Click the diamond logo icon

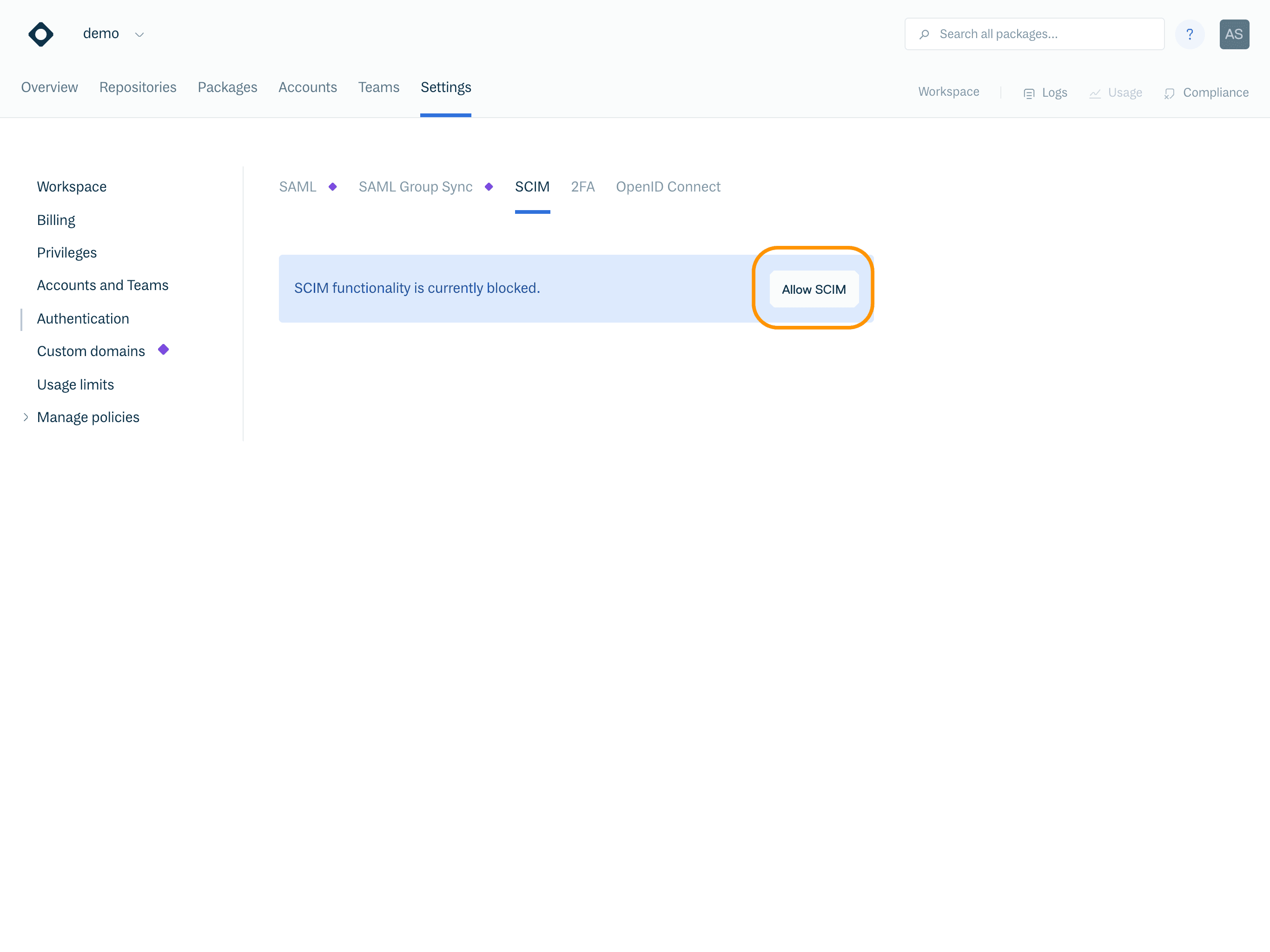41,34
